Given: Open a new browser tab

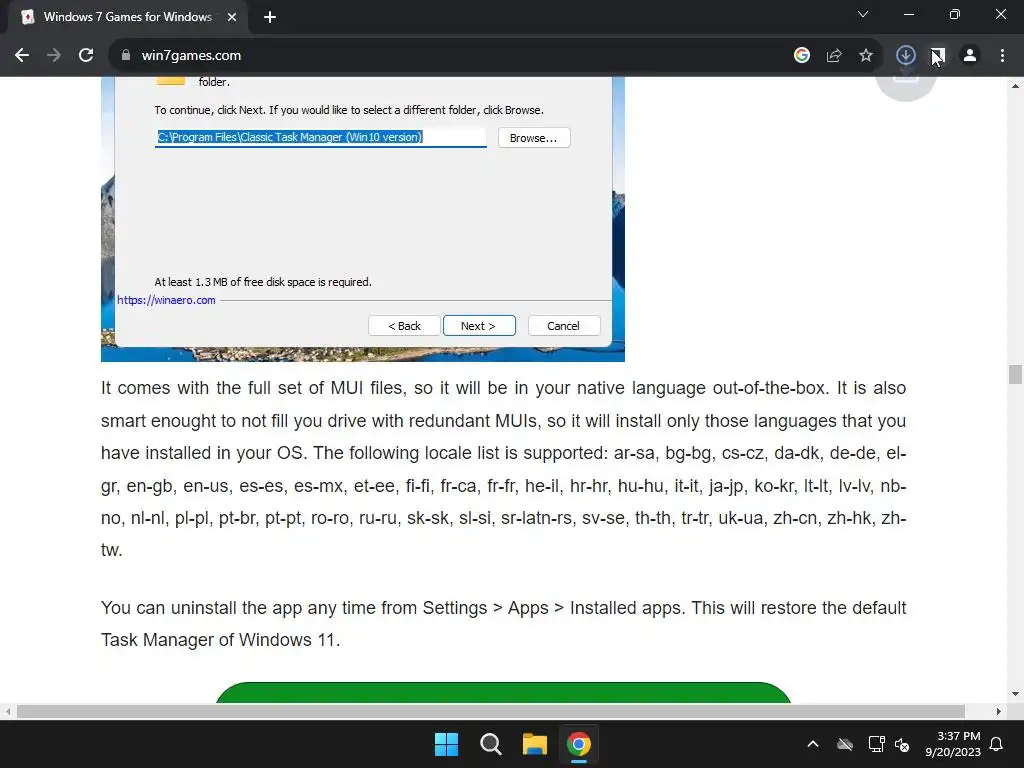Looking at the screenshot, I should (270, 17).
